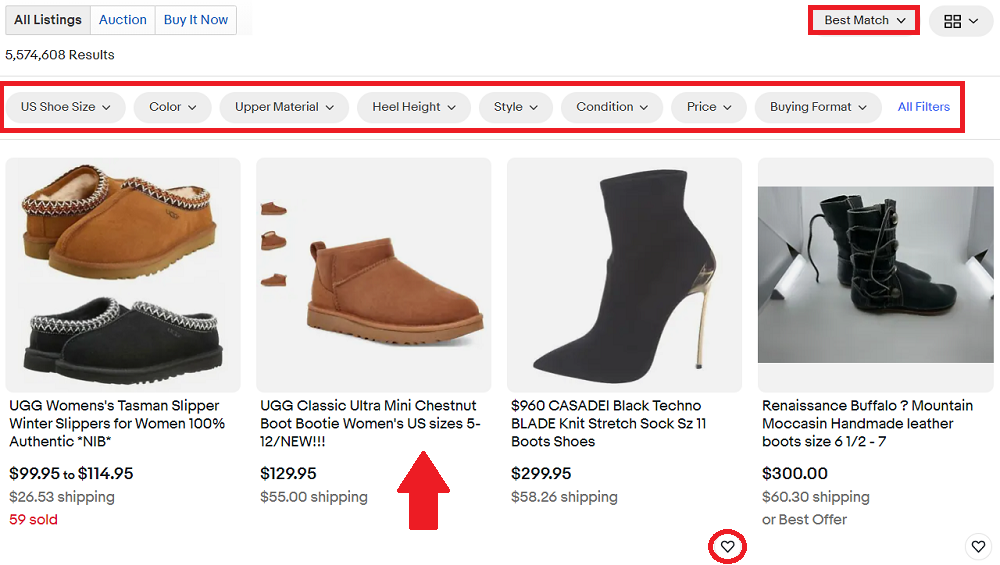Open the Buying Format filter
1000x565 pixels.
click(818, 107)
